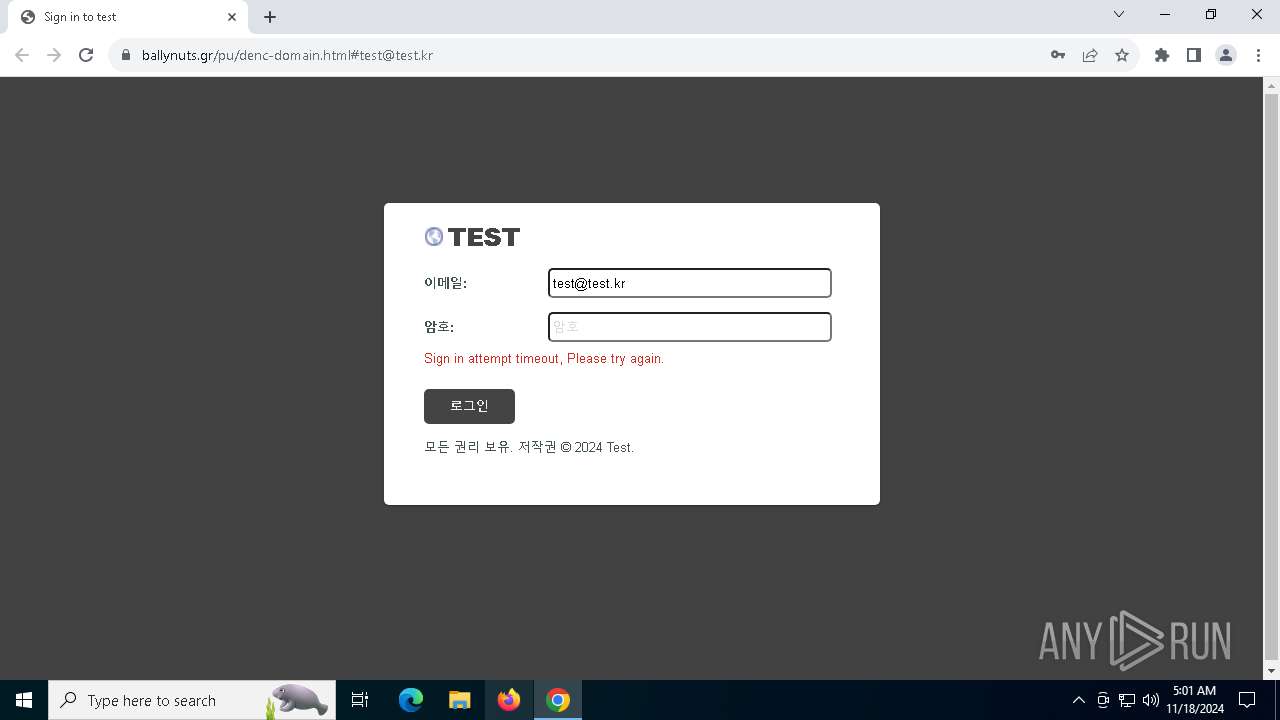This screenshot has height=720, width=1280.
Task: Click the network icon in the tray
Action: tap(1127, 700)
